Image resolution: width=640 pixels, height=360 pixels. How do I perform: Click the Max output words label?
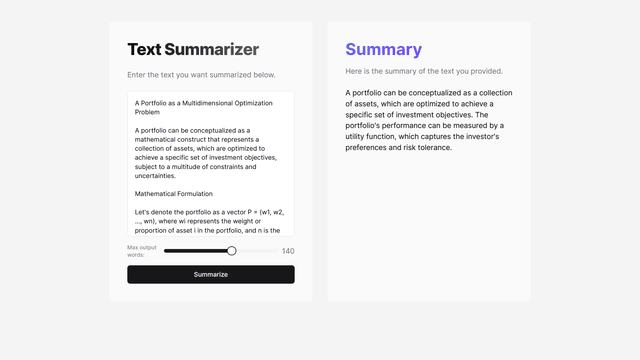click(142, 251)
